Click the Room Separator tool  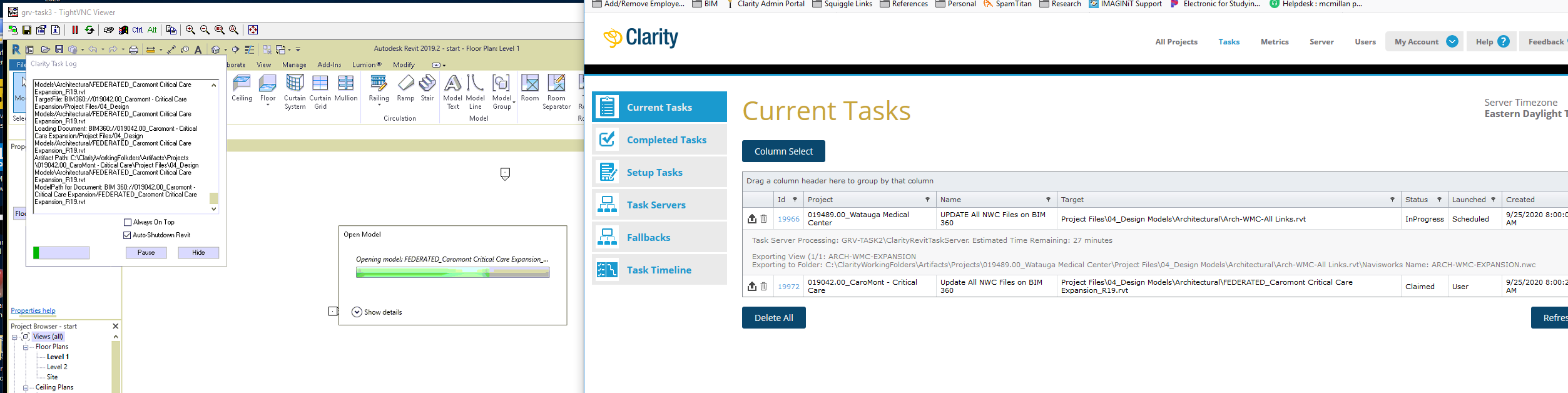[556, 91]
